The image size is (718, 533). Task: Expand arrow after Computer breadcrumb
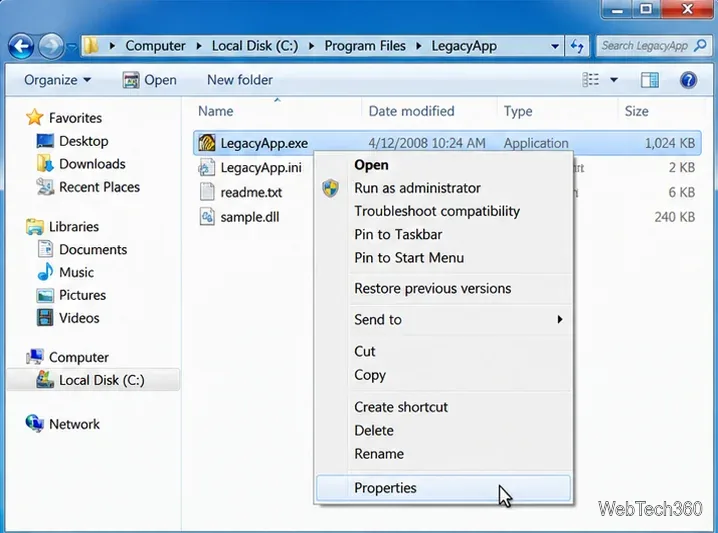(x=199, y=46)
